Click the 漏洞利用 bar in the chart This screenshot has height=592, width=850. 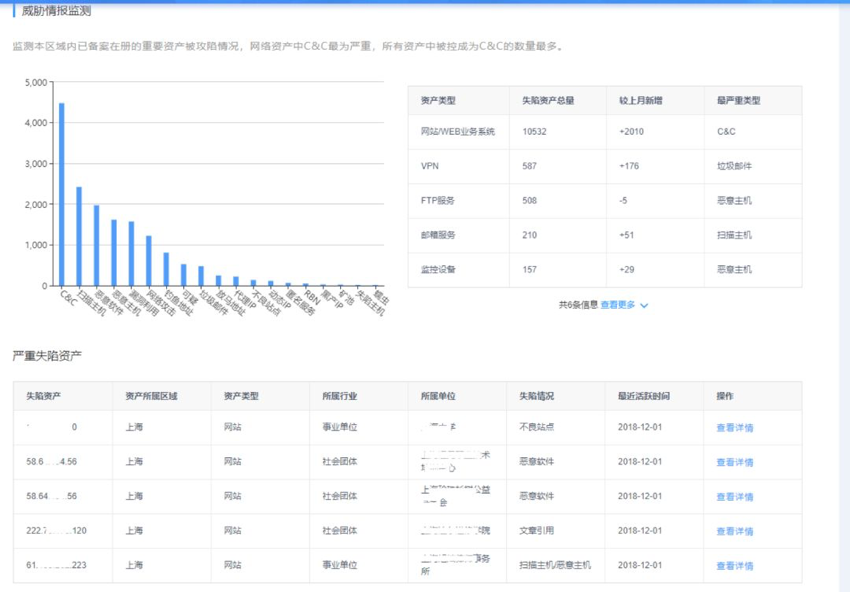[131, 254]
